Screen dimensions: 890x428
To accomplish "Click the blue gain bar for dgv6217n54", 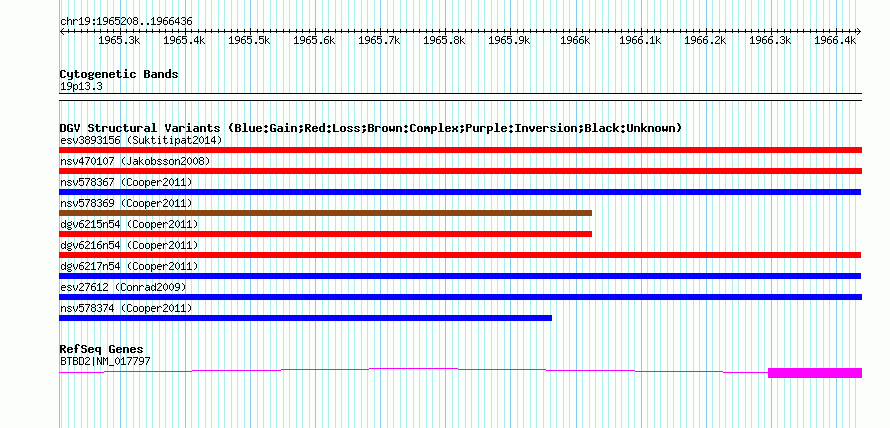I will coord(460,276).
